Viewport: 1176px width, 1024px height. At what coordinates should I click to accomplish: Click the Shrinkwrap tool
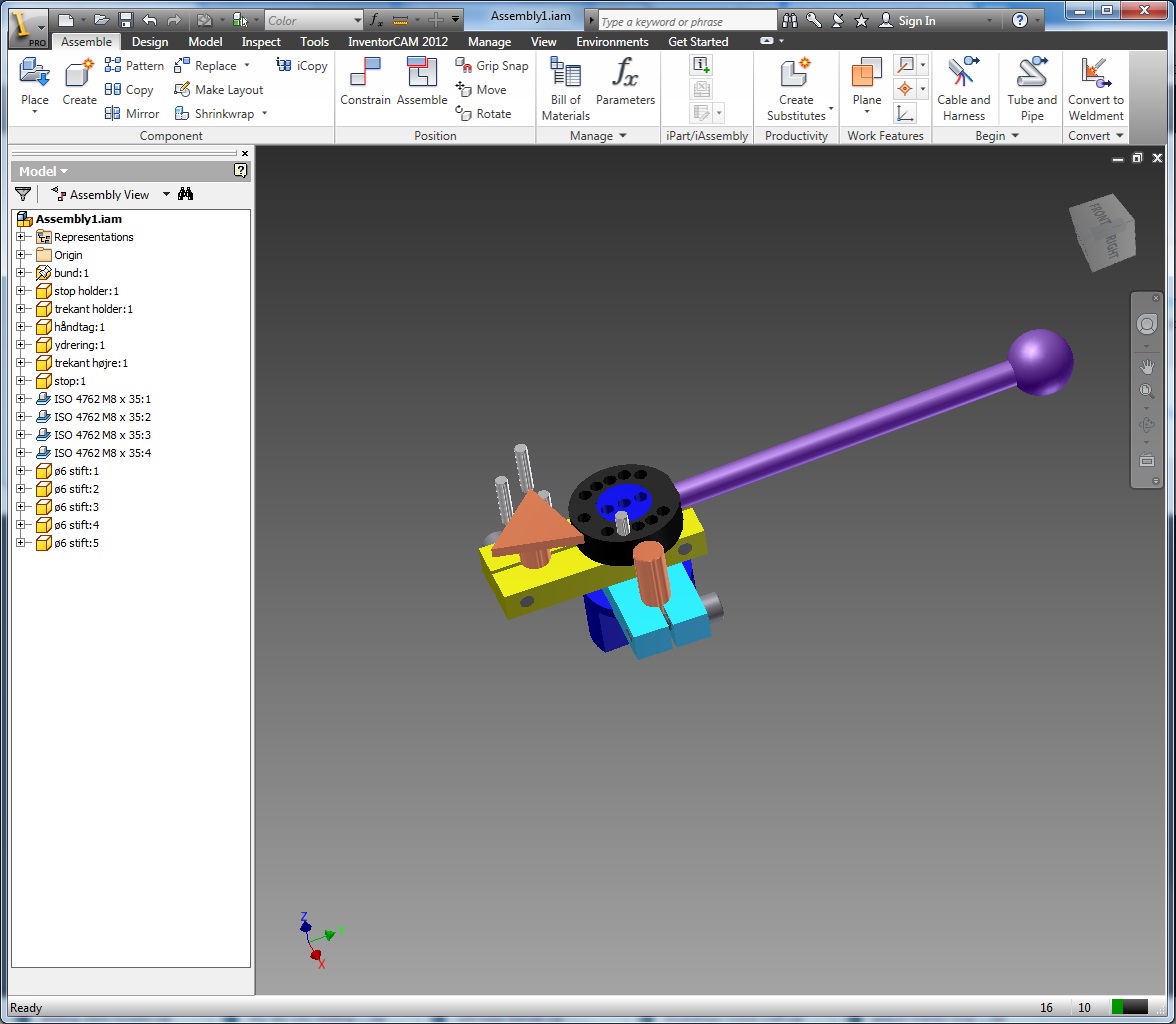tap(214, 113)
